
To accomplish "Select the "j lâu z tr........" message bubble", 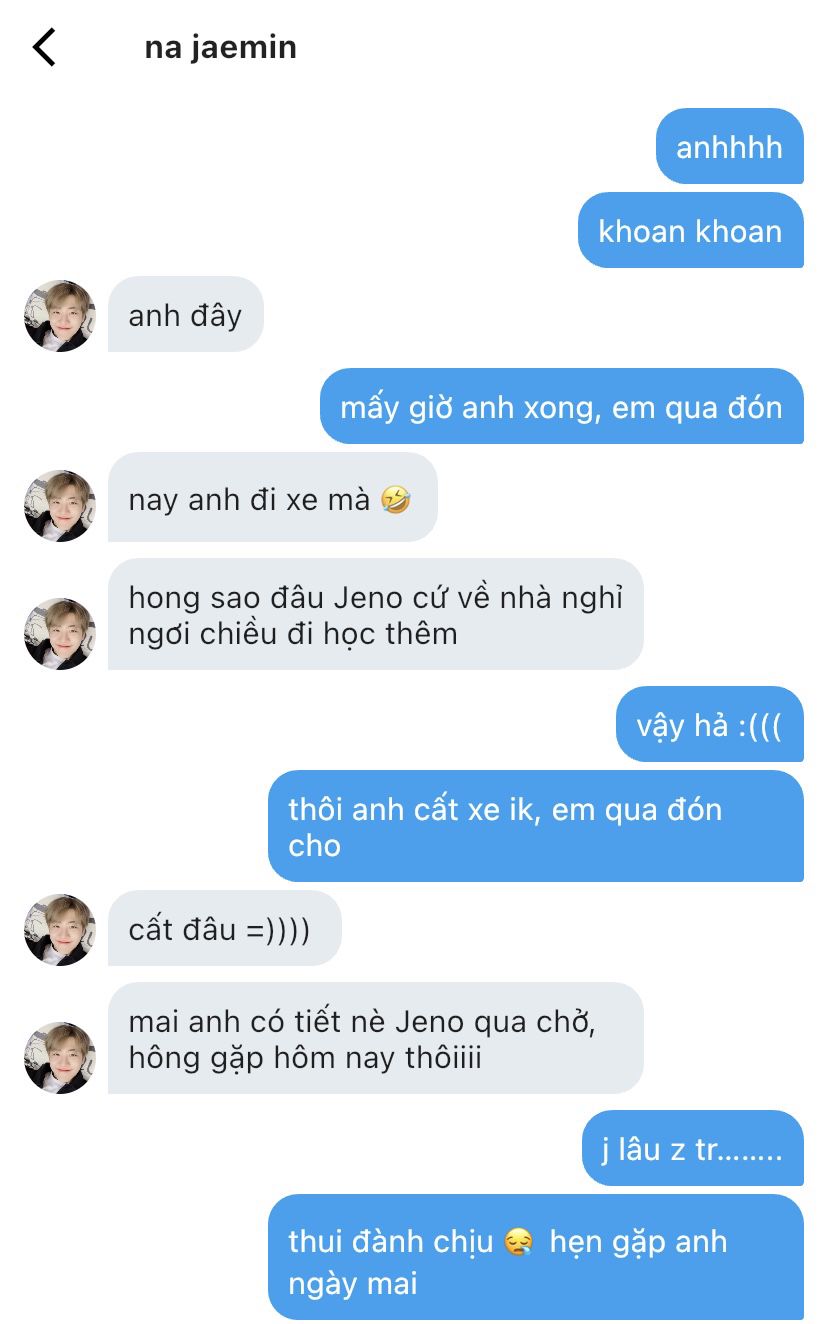I will 692,1148.
